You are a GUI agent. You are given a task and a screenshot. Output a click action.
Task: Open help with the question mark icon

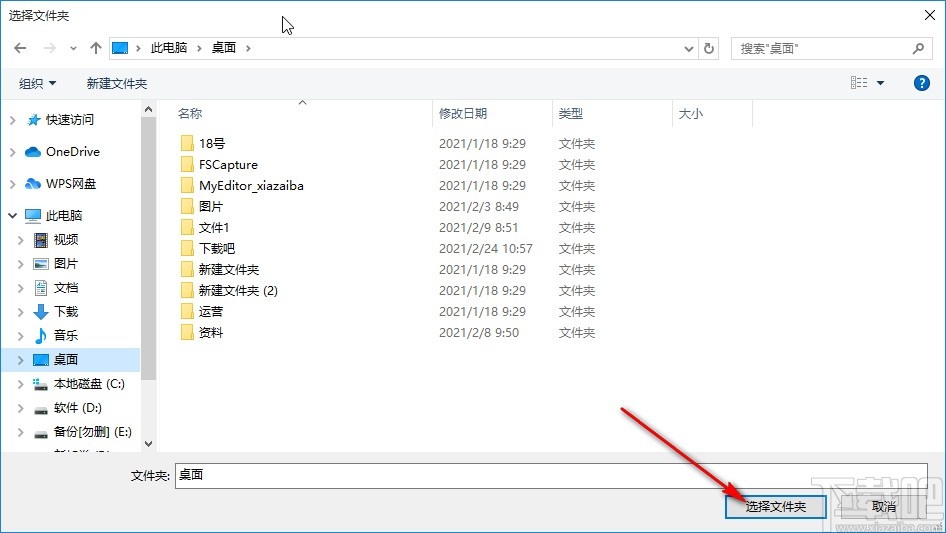pyautogui.click(x=921, y=83)
